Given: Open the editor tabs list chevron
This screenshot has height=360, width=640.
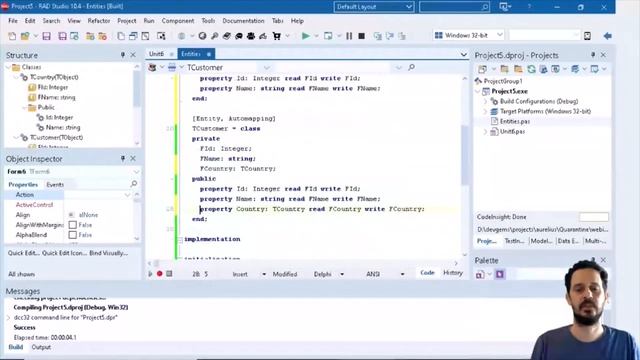Looking at the screenshot, I should pyautogui.click(x=464, y=54).
